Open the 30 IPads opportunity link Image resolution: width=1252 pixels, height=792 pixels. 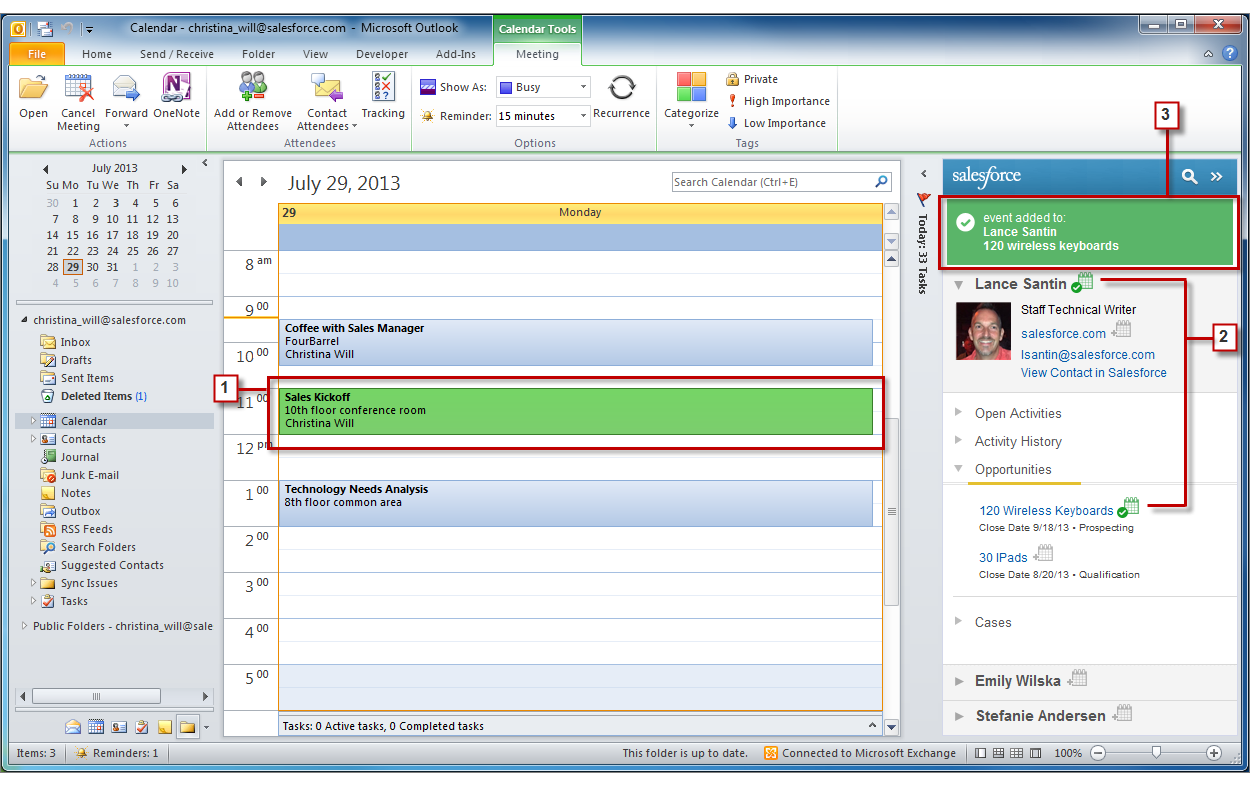(x=1003, y=558)
